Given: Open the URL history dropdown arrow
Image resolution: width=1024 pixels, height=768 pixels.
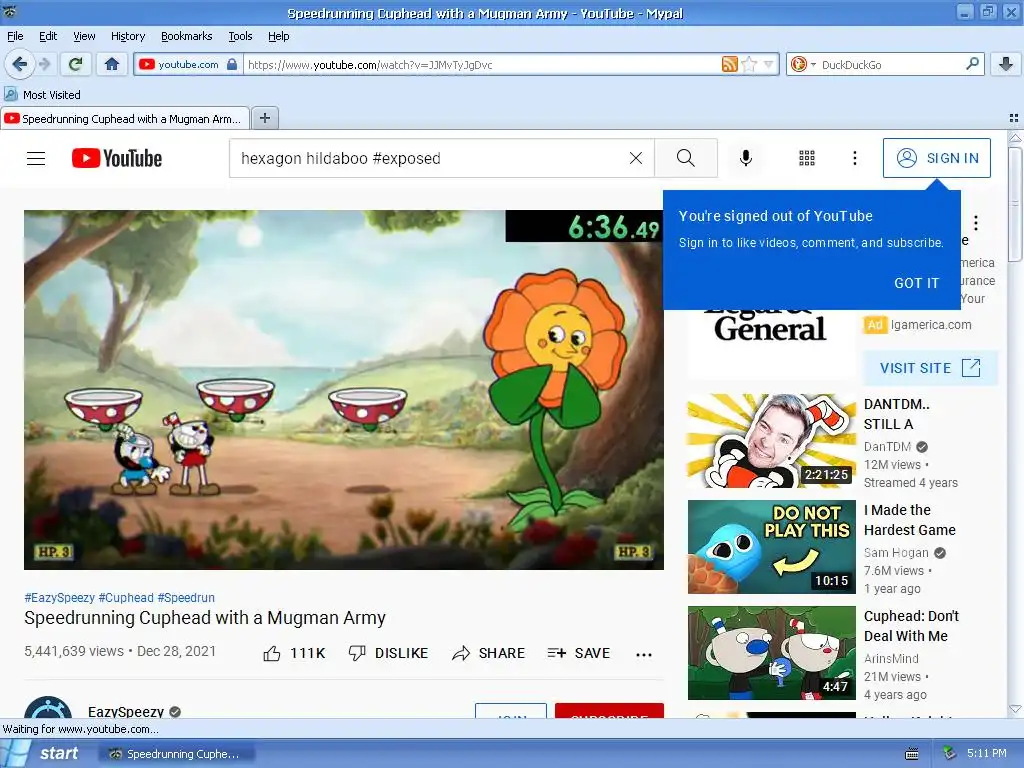Looking at the screenshot, I should [x=768, y=65].
